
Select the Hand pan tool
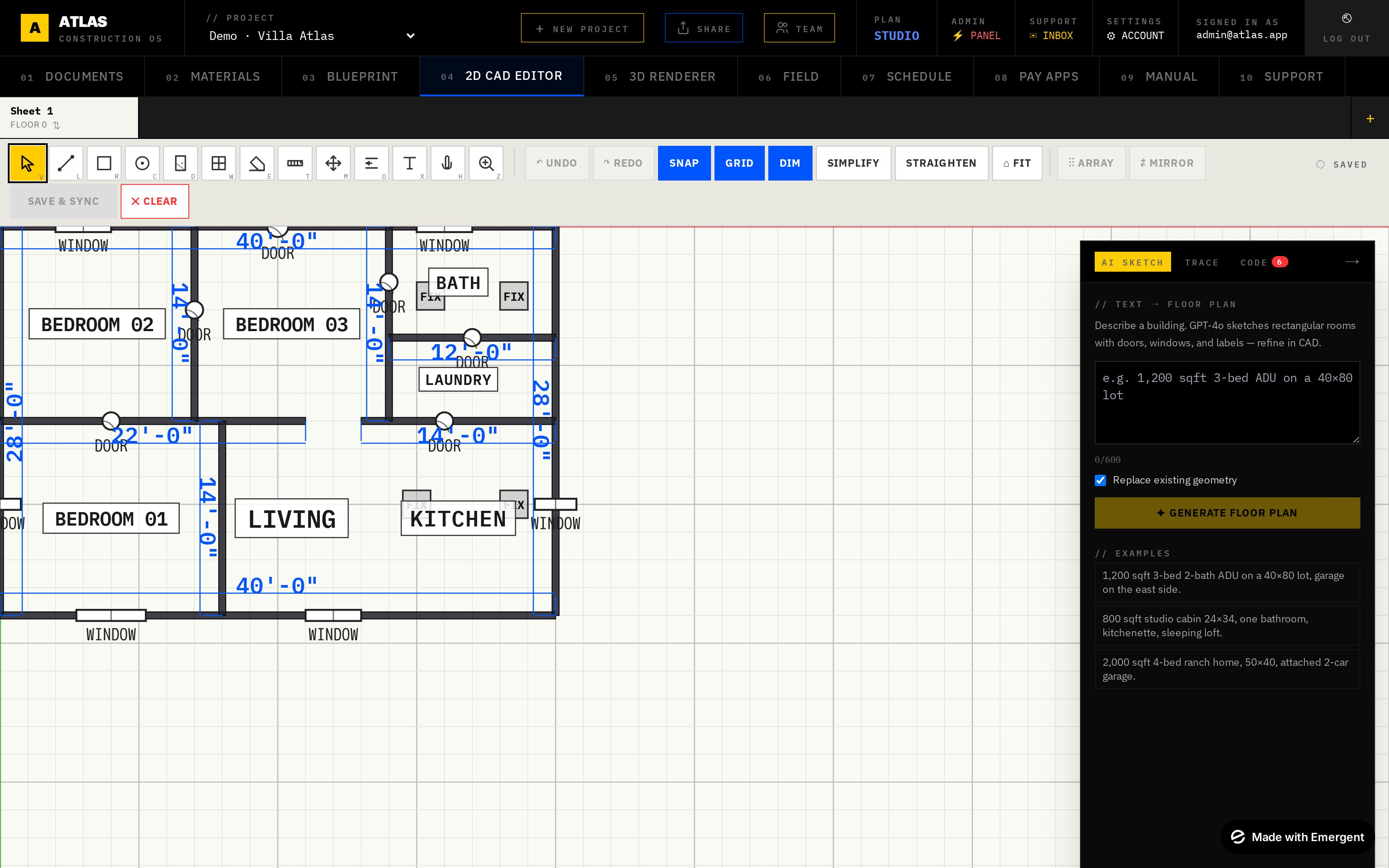[x=448, y=164]
